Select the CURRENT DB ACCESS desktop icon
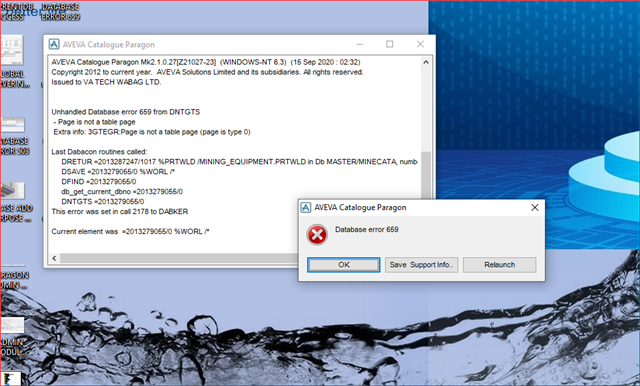This screenshot has width=640, height=386. coord(16,11)
